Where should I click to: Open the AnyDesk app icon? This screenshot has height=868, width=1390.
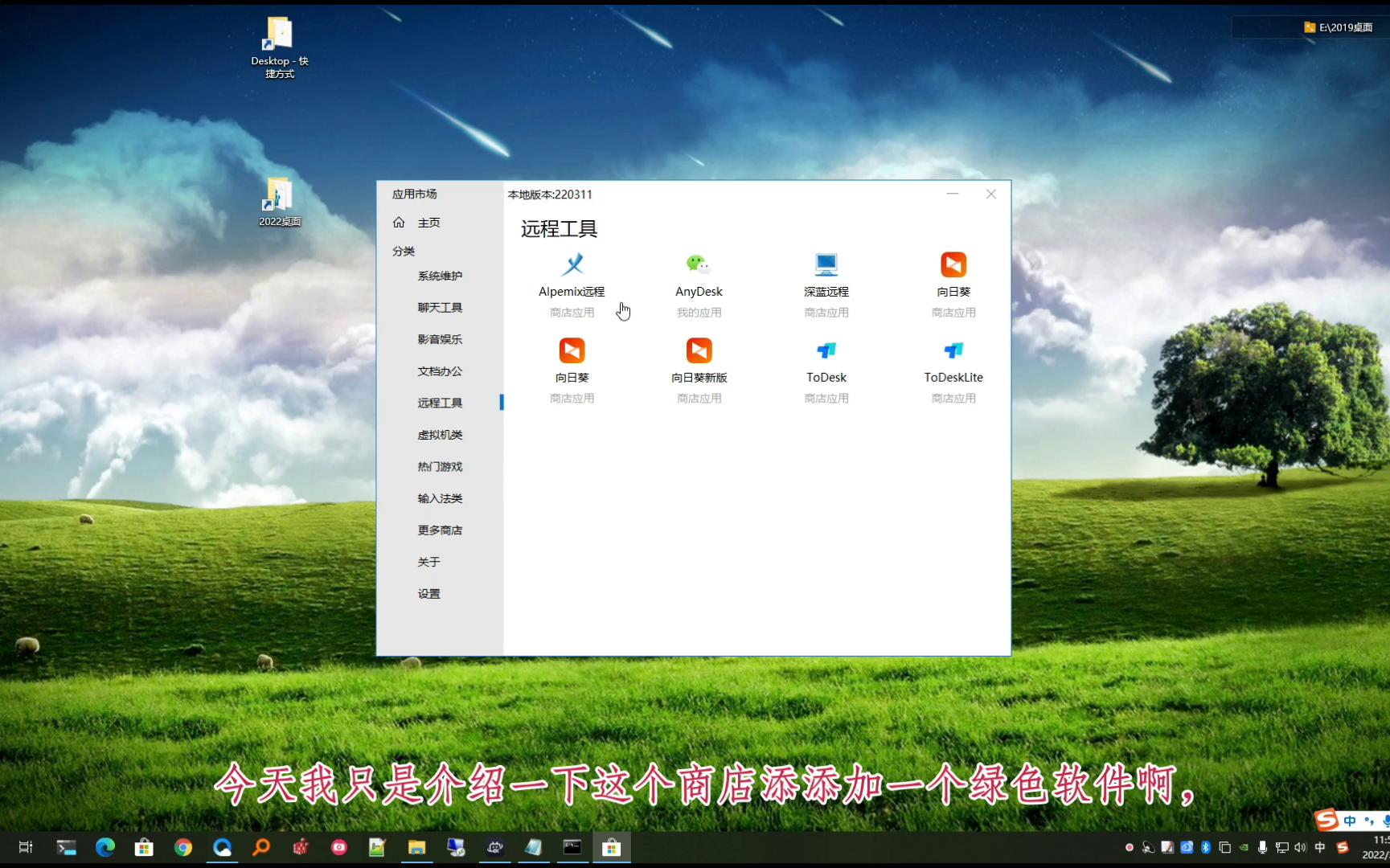coord(699,264)
